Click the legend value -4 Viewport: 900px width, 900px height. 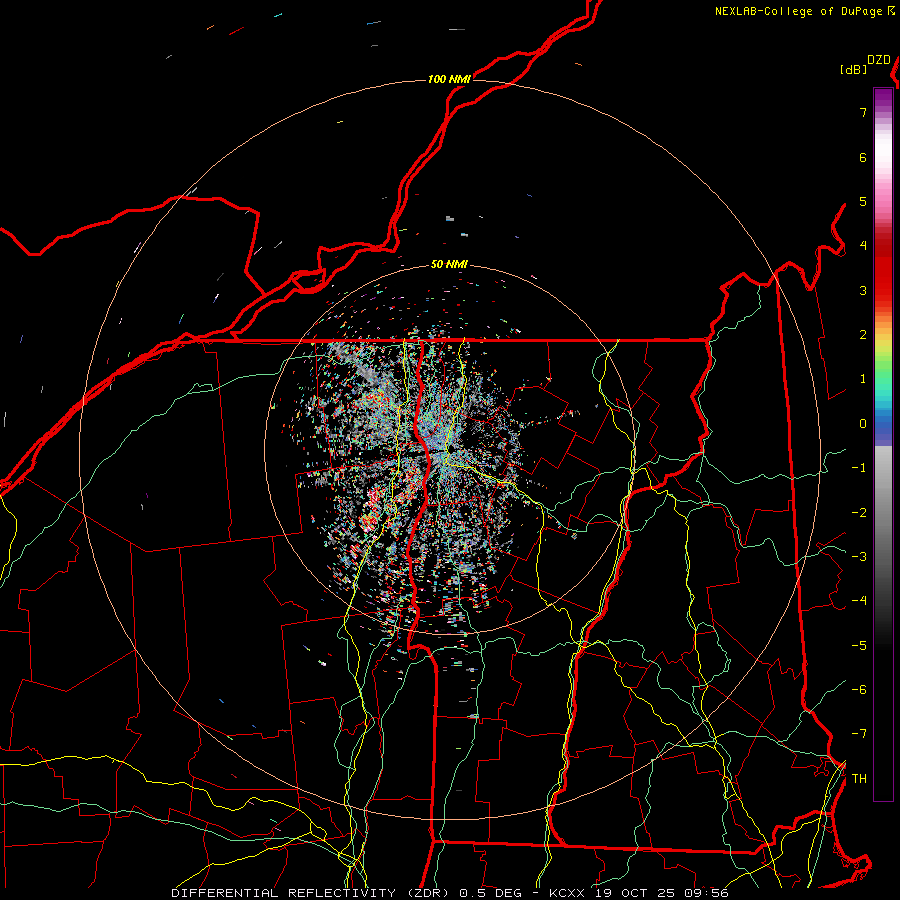coord(859,601)
